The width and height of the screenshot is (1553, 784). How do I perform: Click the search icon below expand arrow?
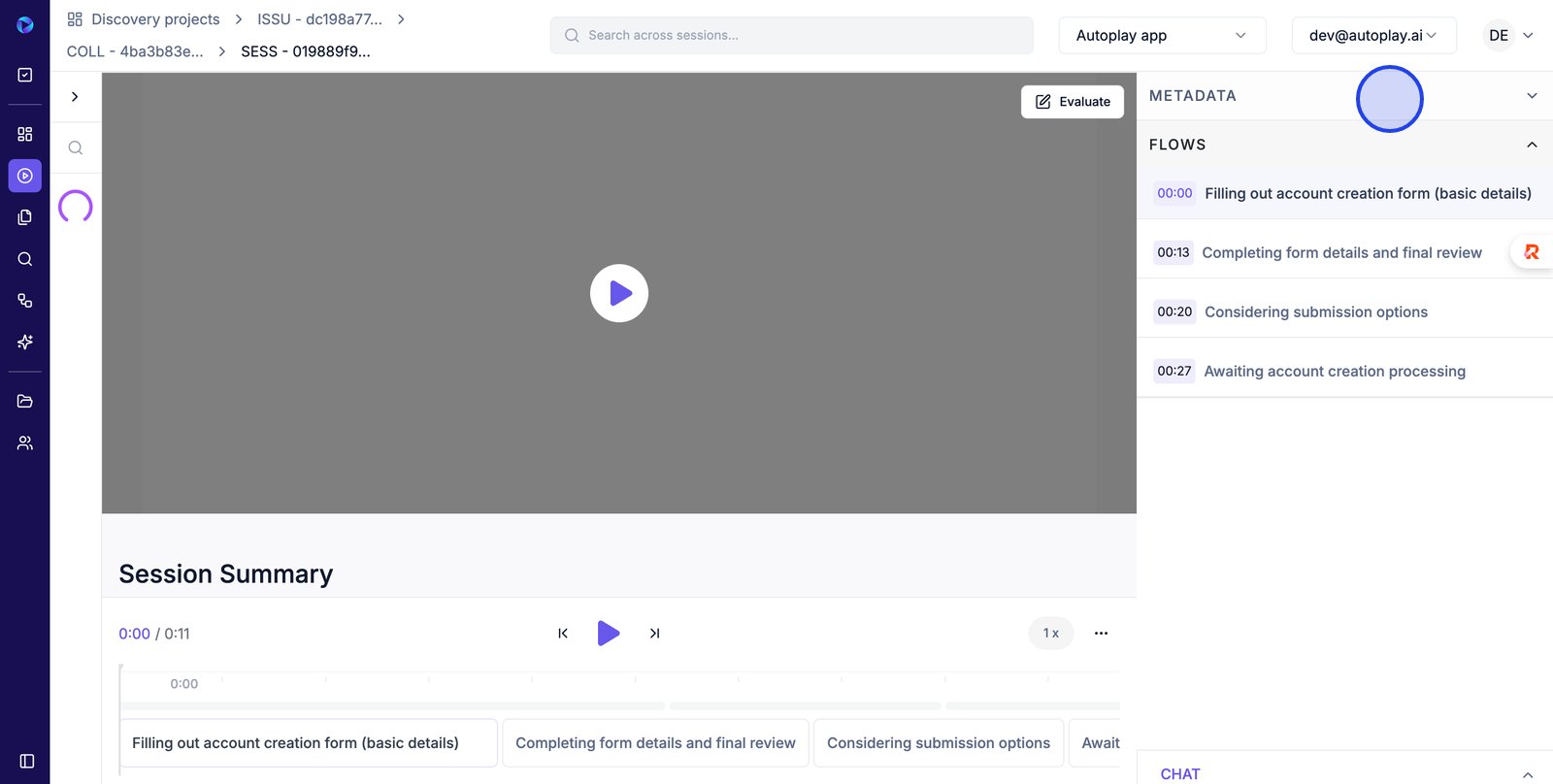75,148
